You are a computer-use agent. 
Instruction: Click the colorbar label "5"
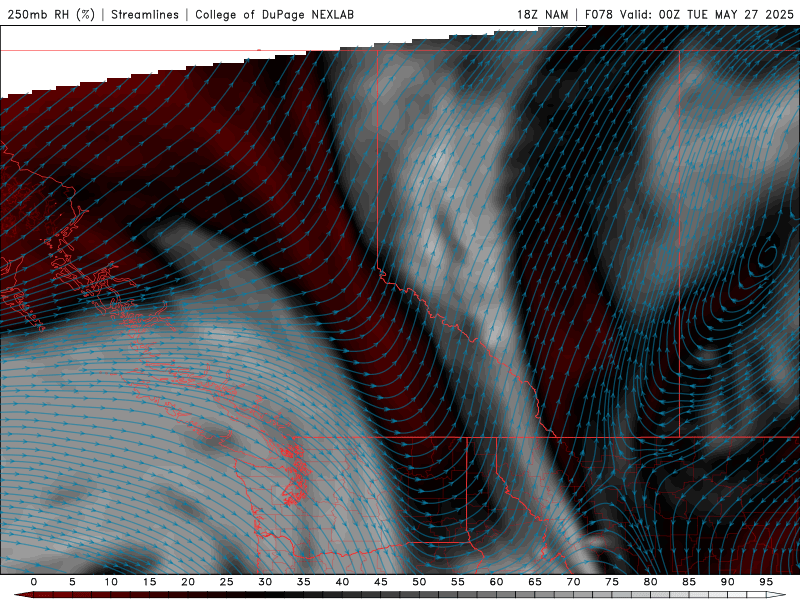pyautogui.click(x=72, y=582)
